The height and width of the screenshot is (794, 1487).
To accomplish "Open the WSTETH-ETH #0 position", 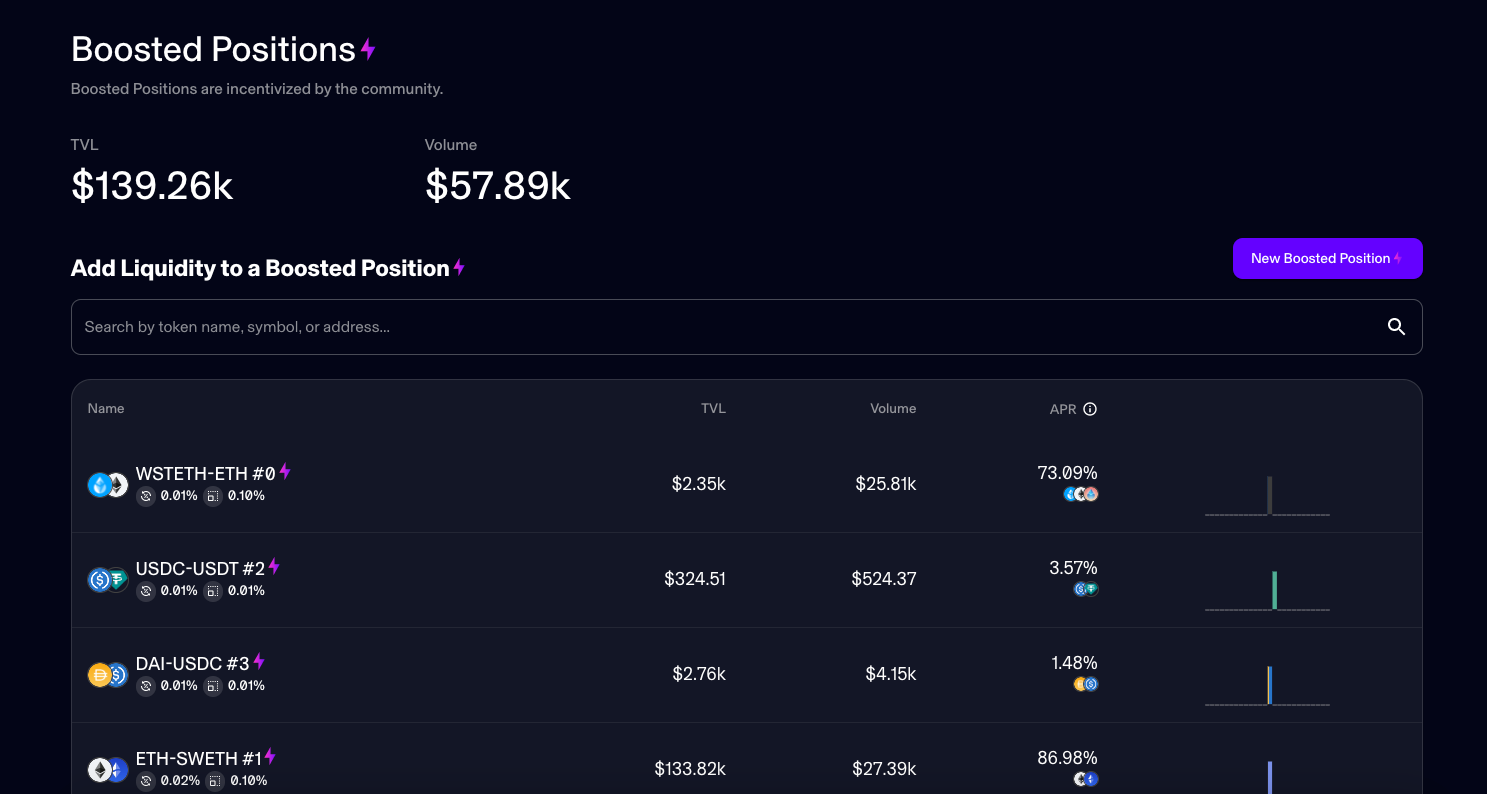I will 746,485.
